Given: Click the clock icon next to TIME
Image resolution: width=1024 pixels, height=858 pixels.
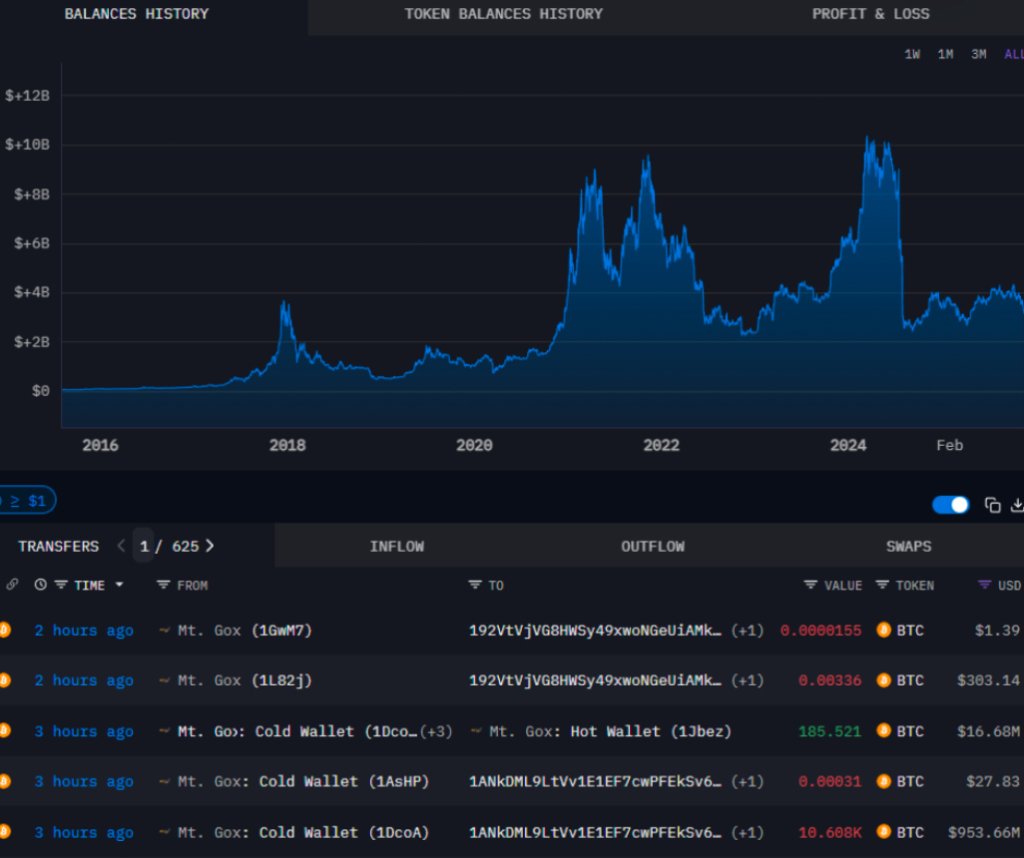Looking at the screenshot, I should click(x=40, y=585).
